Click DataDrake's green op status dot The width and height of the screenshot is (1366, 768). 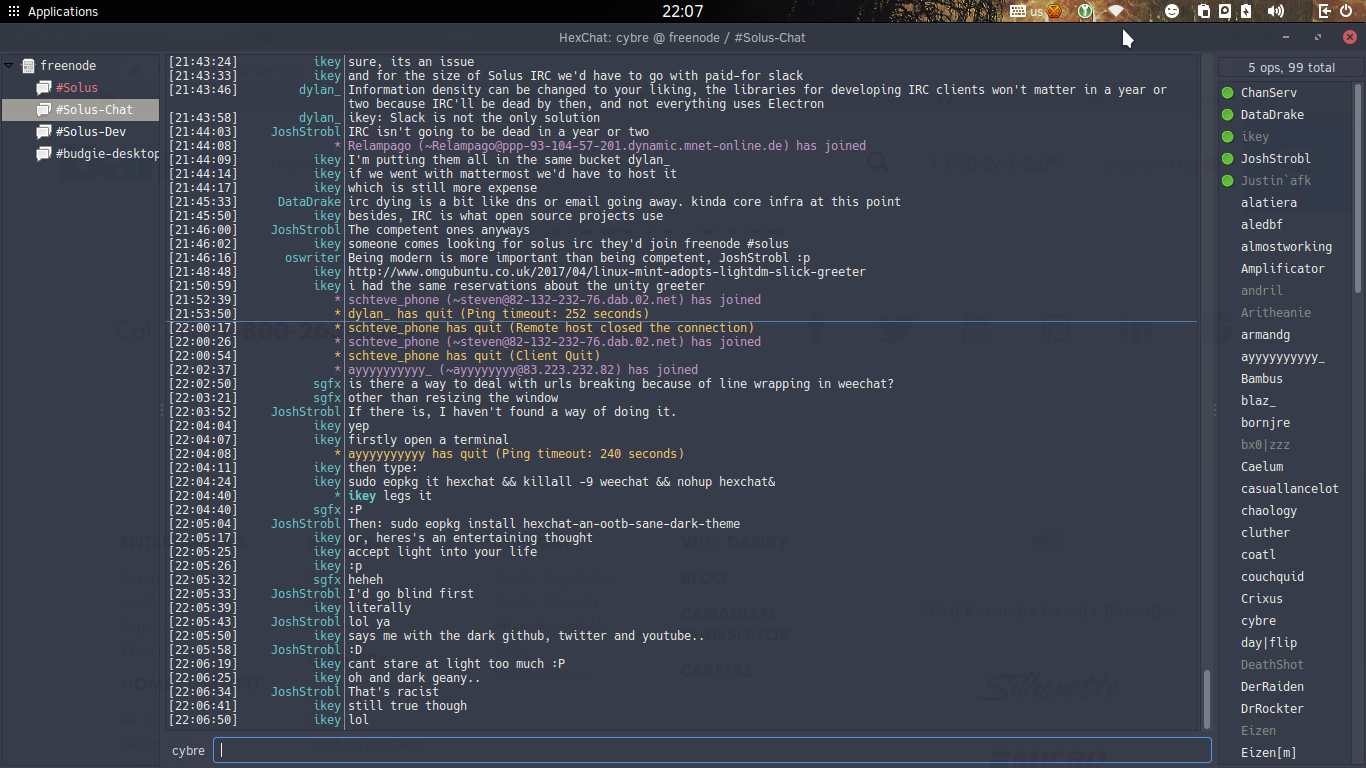(x=1228, y=115)
